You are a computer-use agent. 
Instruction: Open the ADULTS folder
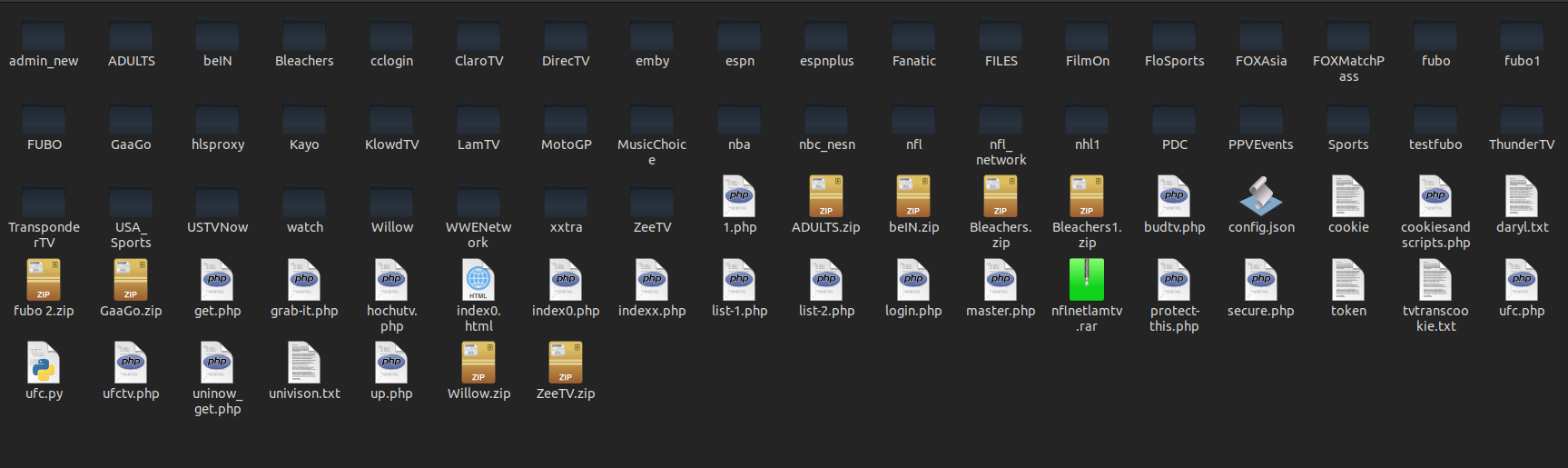click(x=131, y=35)
